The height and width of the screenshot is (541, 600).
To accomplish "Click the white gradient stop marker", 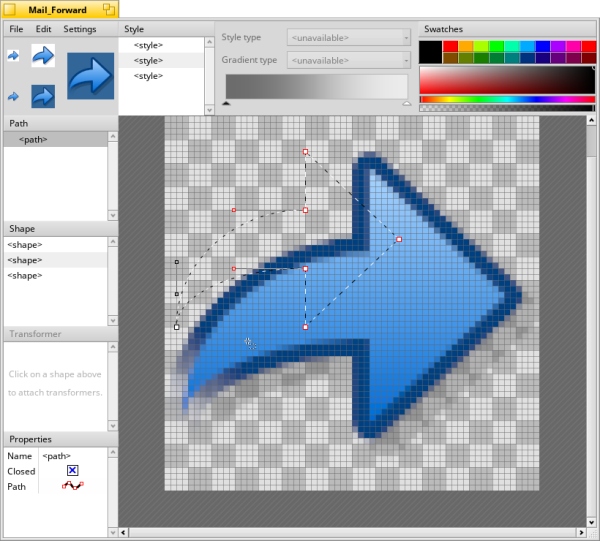I will pyautogui.click(x=406, y=103).
